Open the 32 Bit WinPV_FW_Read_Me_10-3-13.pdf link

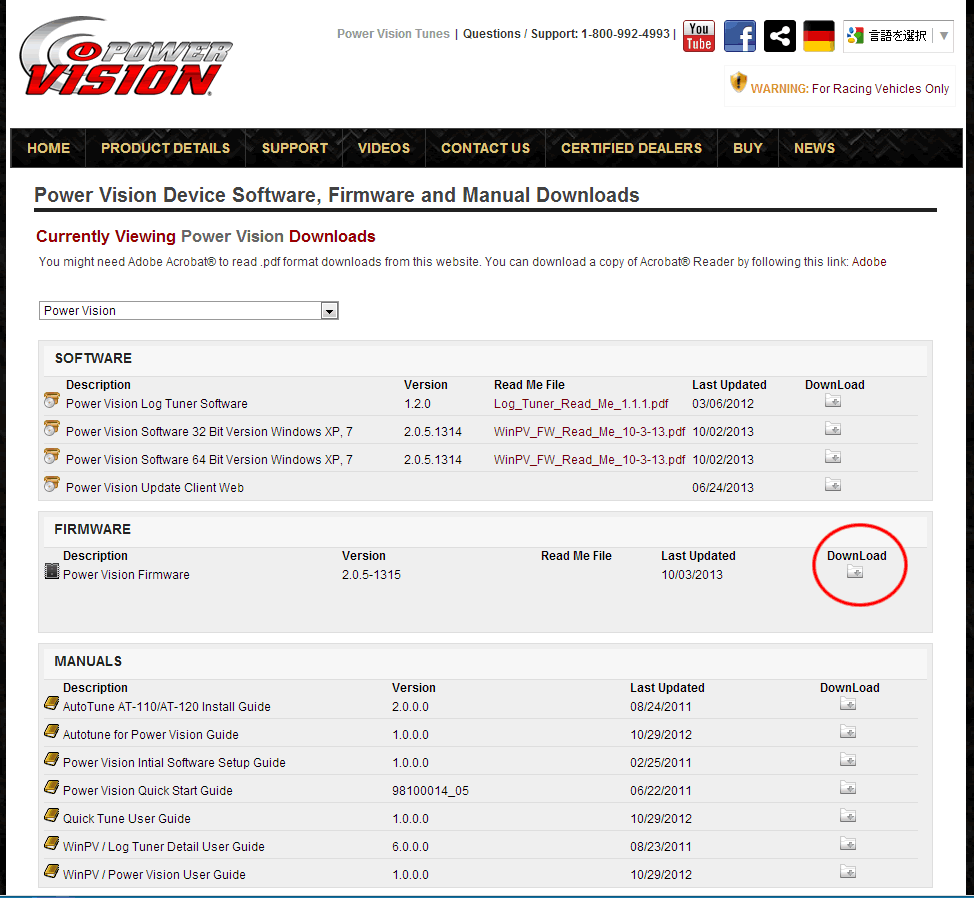pyautogui.click(x=589, y=432)
